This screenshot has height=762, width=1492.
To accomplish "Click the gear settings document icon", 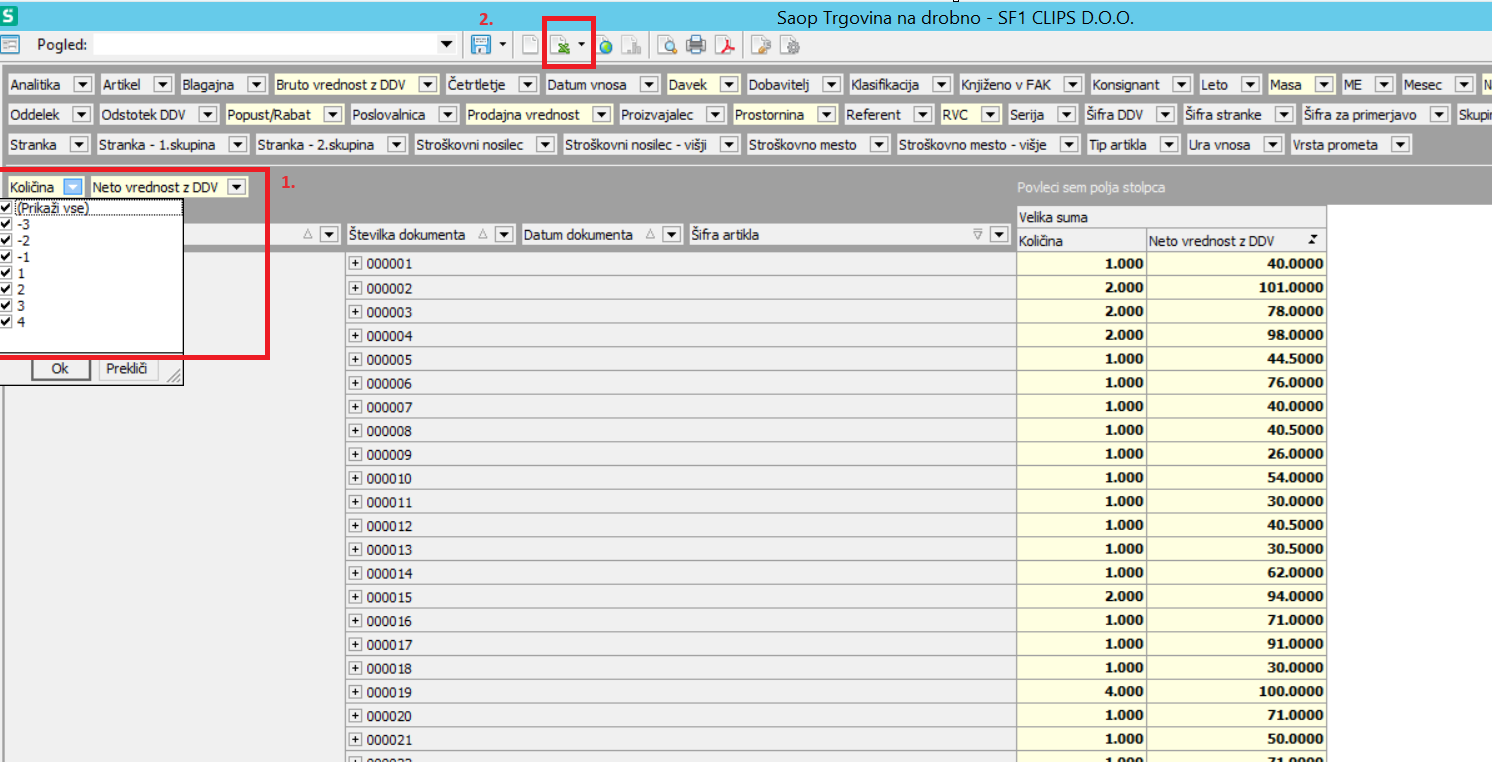I will tap(789, 45).
